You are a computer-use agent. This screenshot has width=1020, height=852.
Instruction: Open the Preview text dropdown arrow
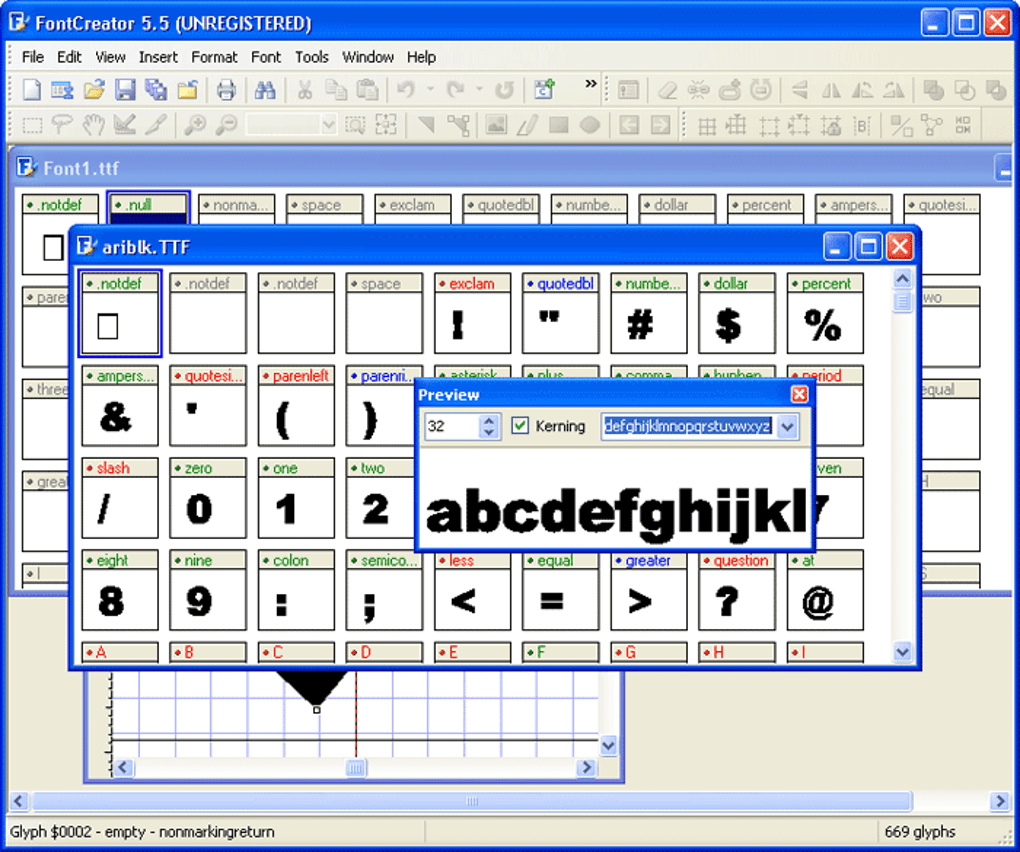[788, 427]
